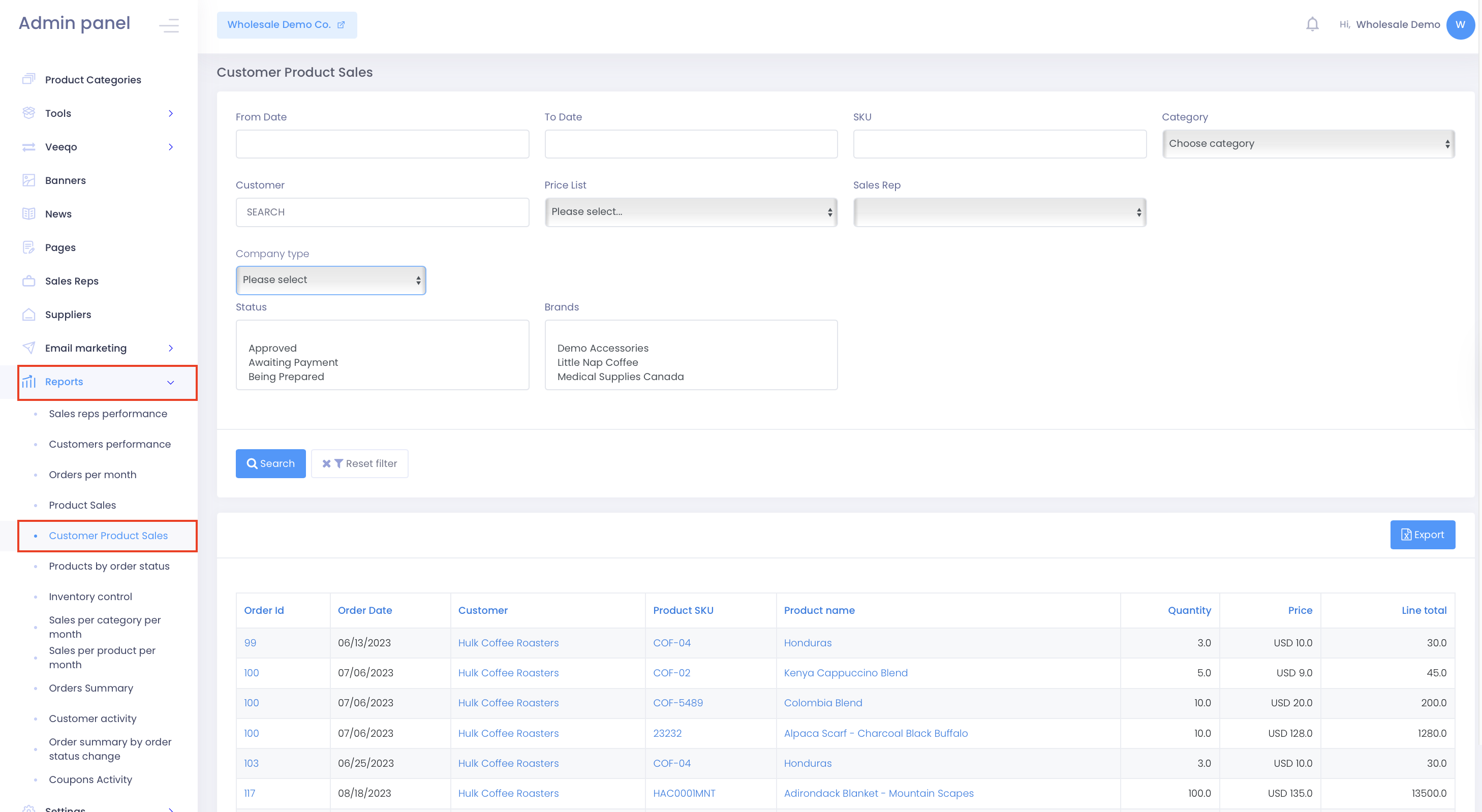
Task: Click the blue Search button
Action: (270, 463)
